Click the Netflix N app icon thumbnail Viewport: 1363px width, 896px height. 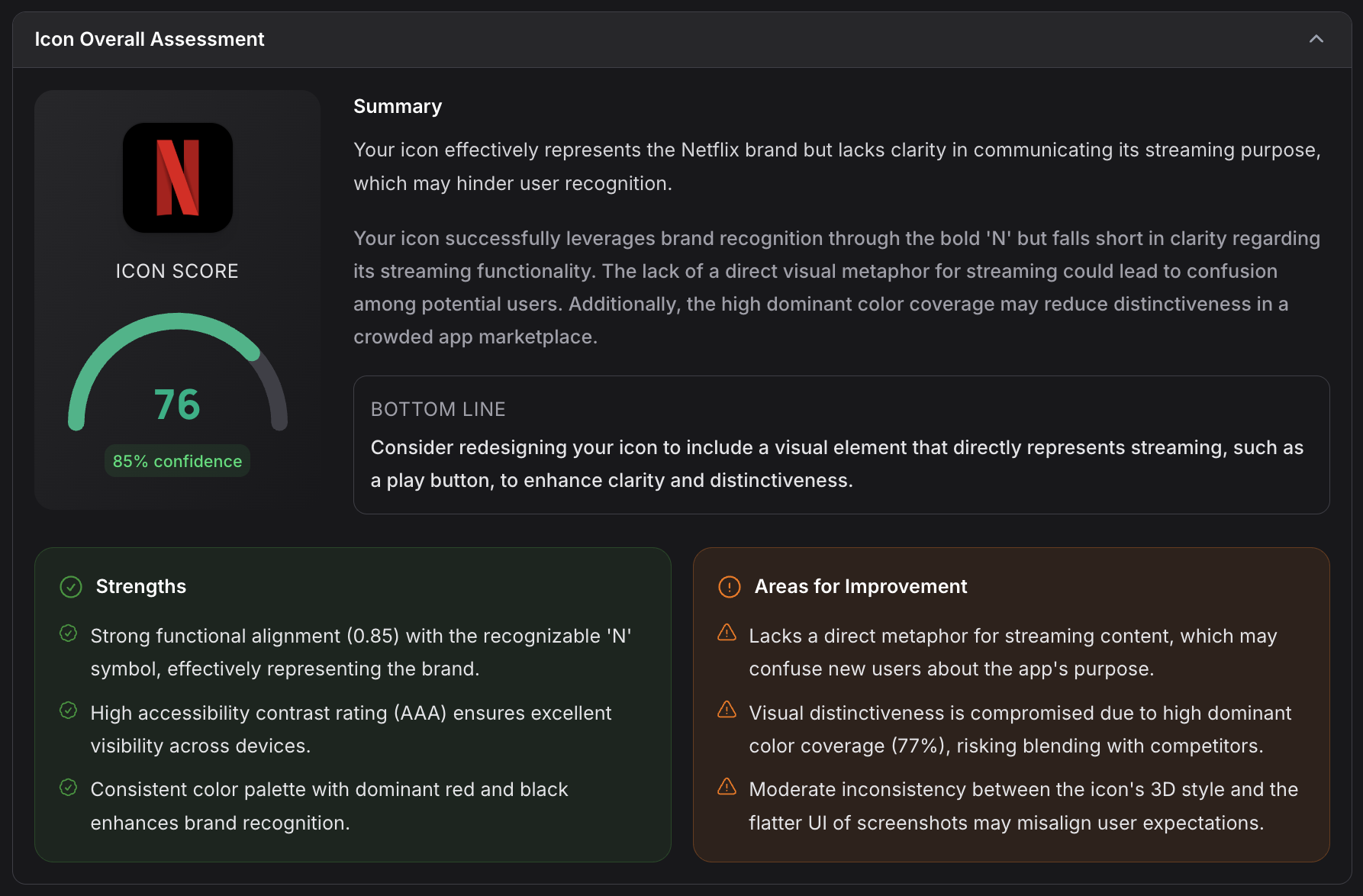[178, 178]
